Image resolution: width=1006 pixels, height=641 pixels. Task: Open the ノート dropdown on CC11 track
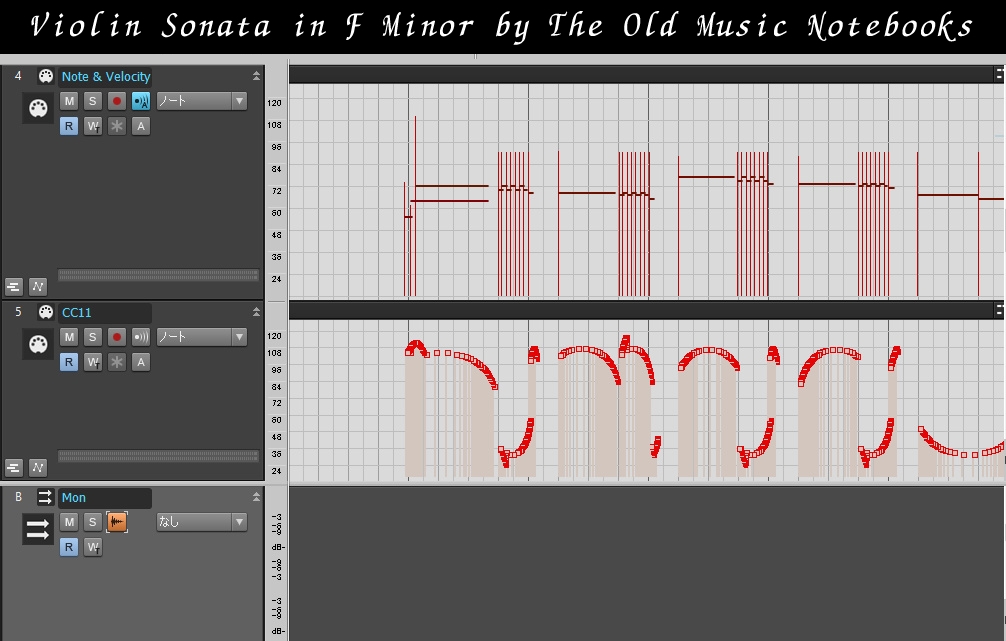(x=201, y=337)
